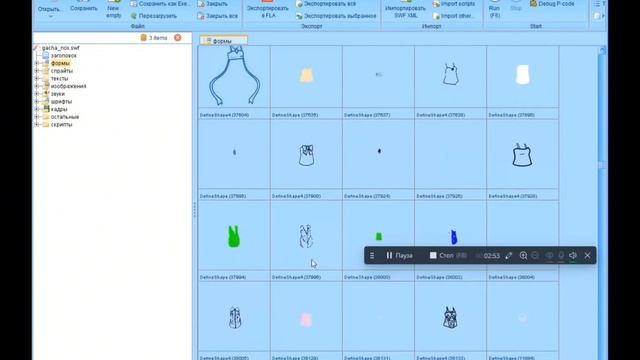Select the скрипты folder
The height and width of the screenshot is (360, 640).
62,125
